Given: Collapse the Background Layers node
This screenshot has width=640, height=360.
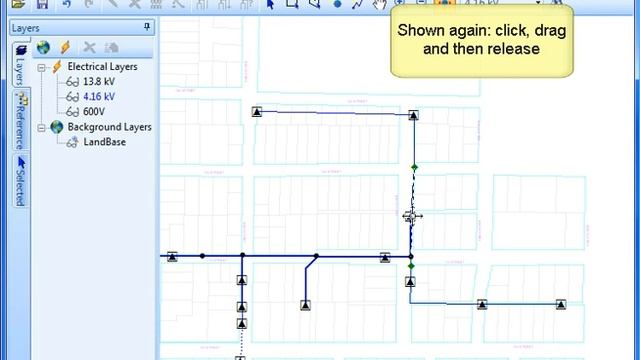Looking at the screenshot, I should click(41, 128).
